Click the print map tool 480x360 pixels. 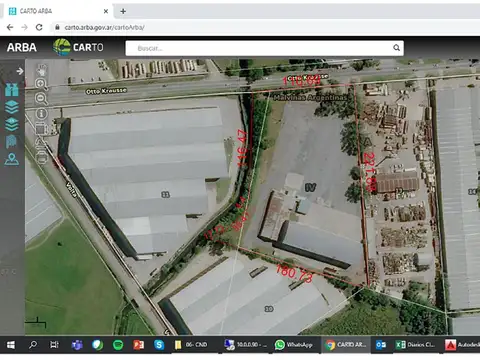pyautogui.click(x=42, y=157)
